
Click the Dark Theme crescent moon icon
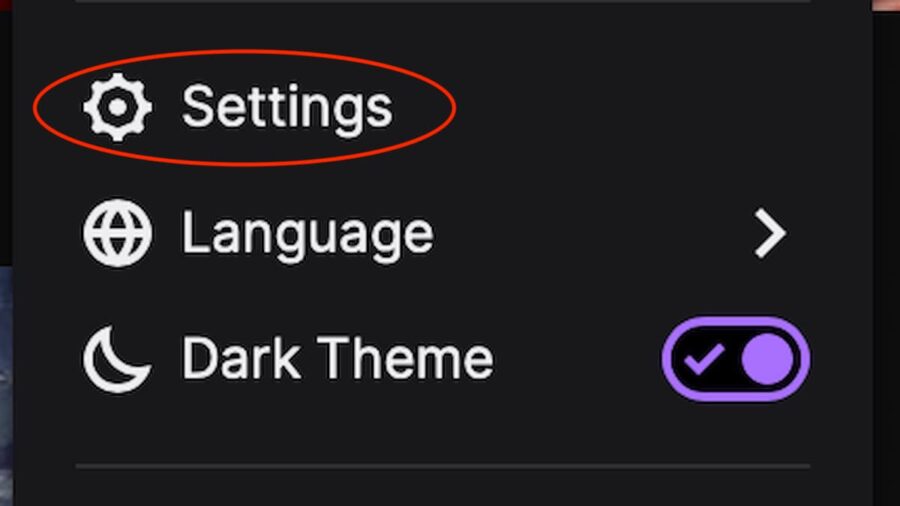[118, 359]
